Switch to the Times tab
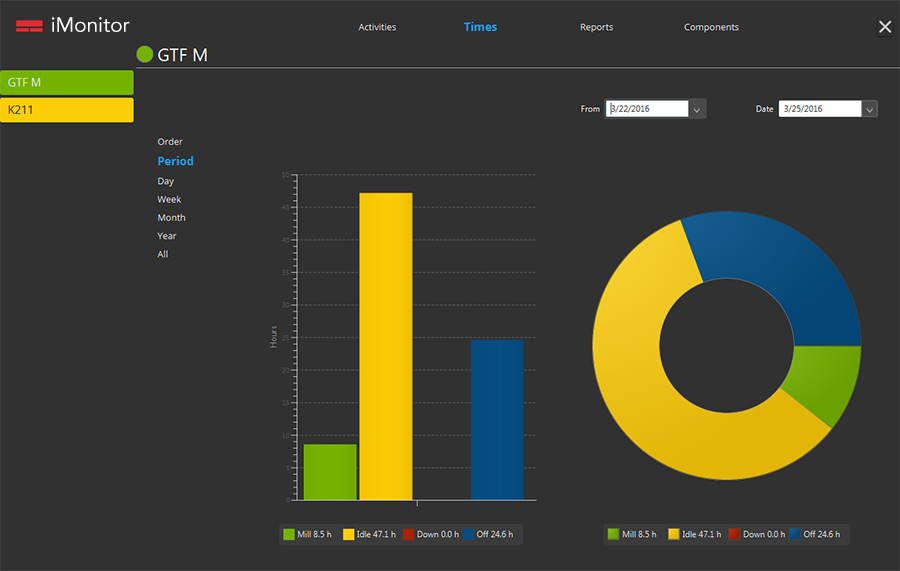 480,27
